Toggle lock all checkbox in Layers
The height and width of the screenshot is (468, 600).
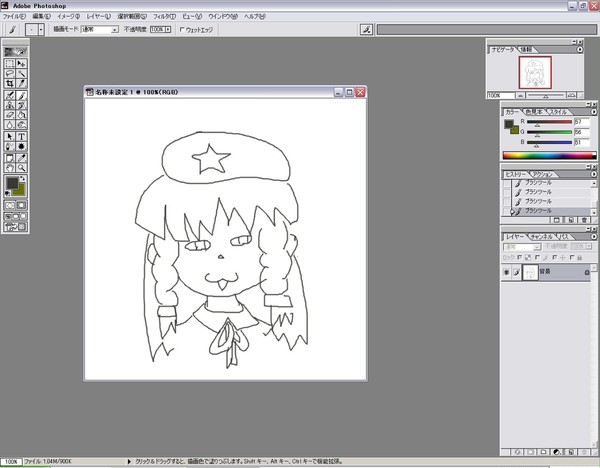pos(572,258)
